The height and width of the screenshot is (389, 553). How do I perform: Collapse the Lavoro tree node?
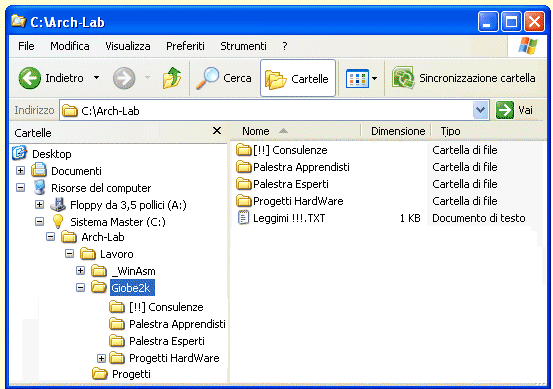click(69, 254)
